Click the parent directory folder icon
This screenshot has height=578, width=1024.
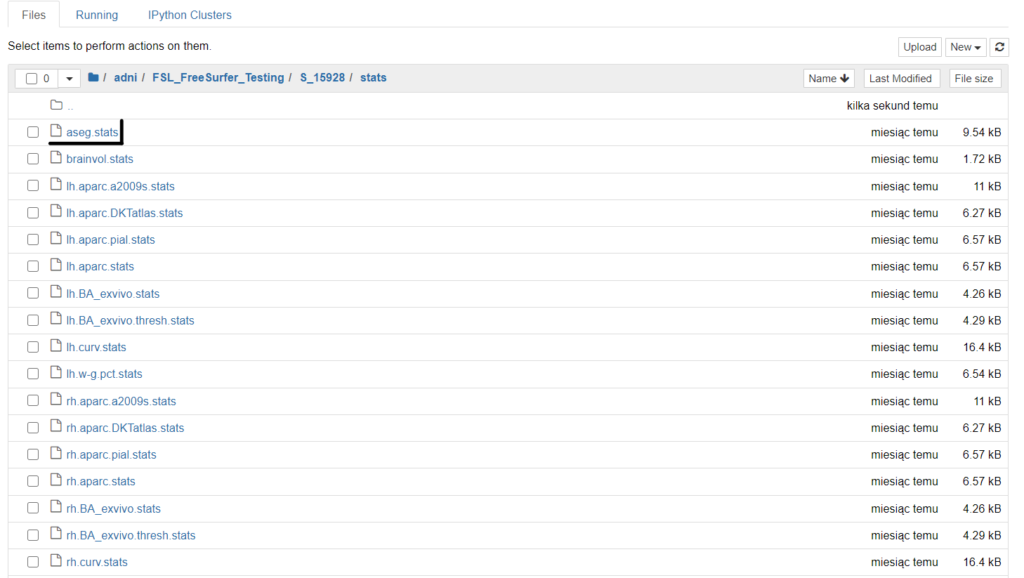(x=56, y=105)
